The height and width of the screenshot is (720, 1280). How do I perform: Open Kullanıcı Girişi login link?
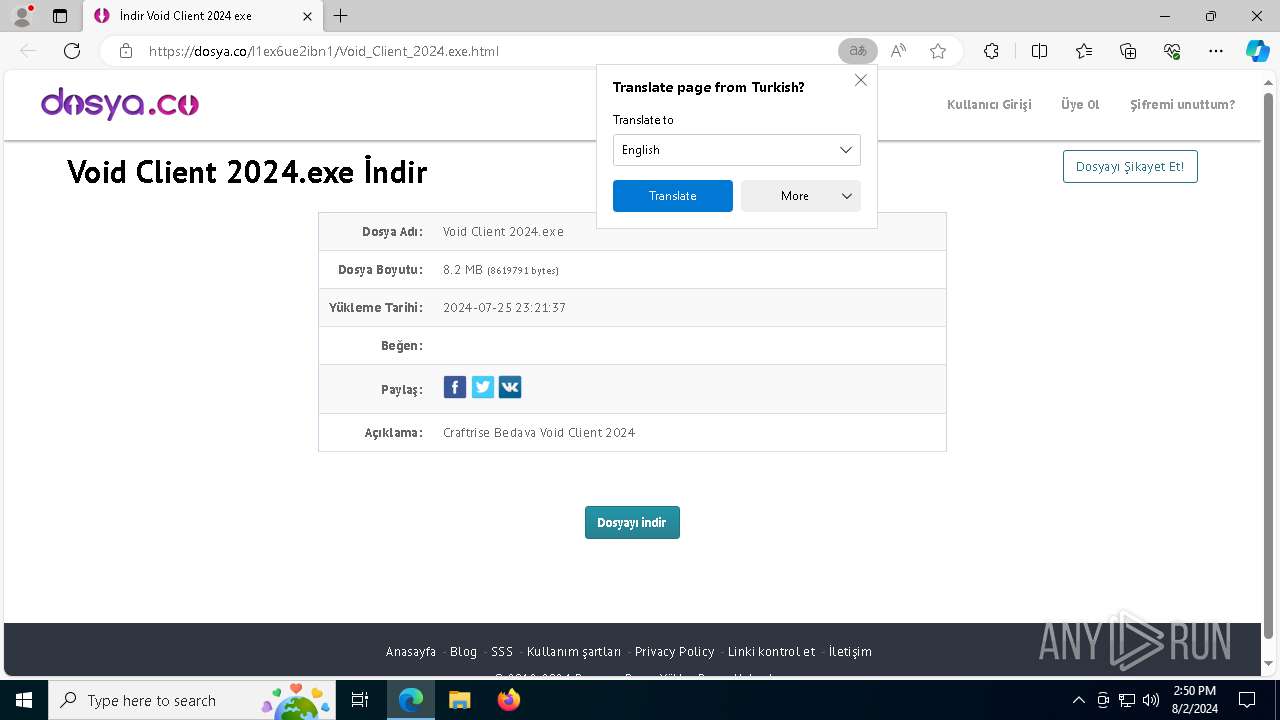point(989,104)
